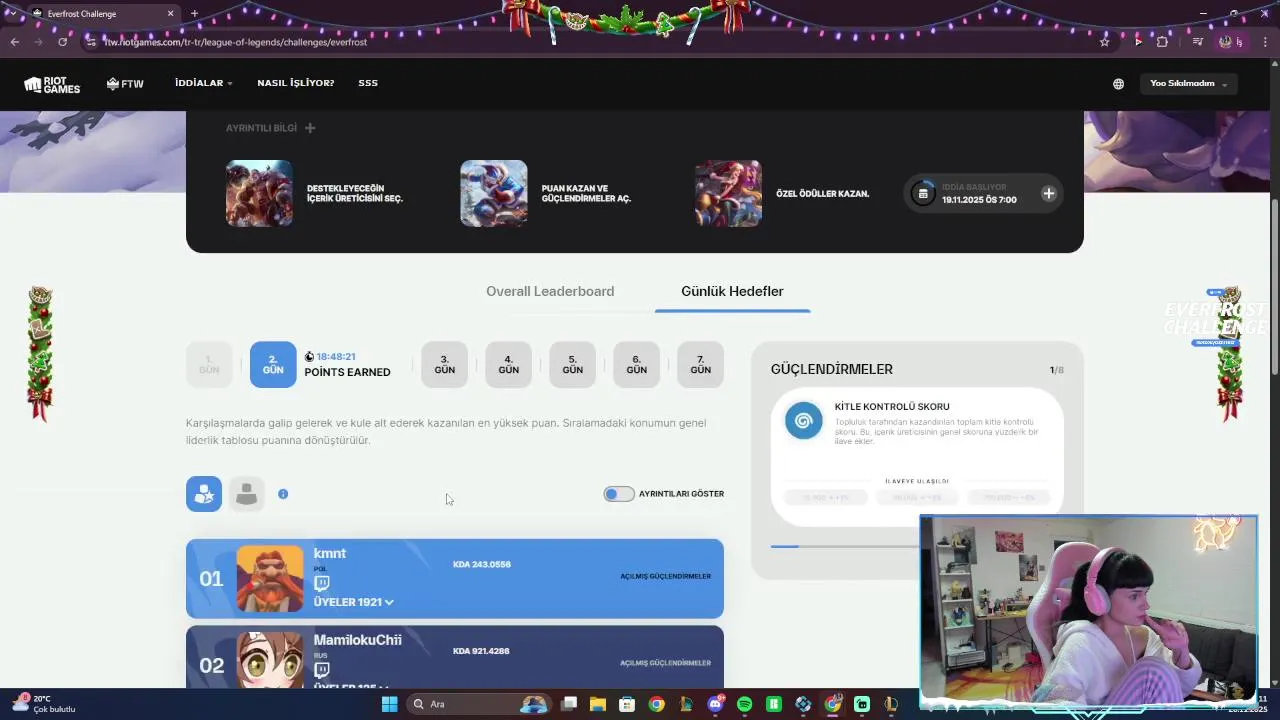
Task: Click kmnt's KDA 243.0556 value
Action: [481, 564]
